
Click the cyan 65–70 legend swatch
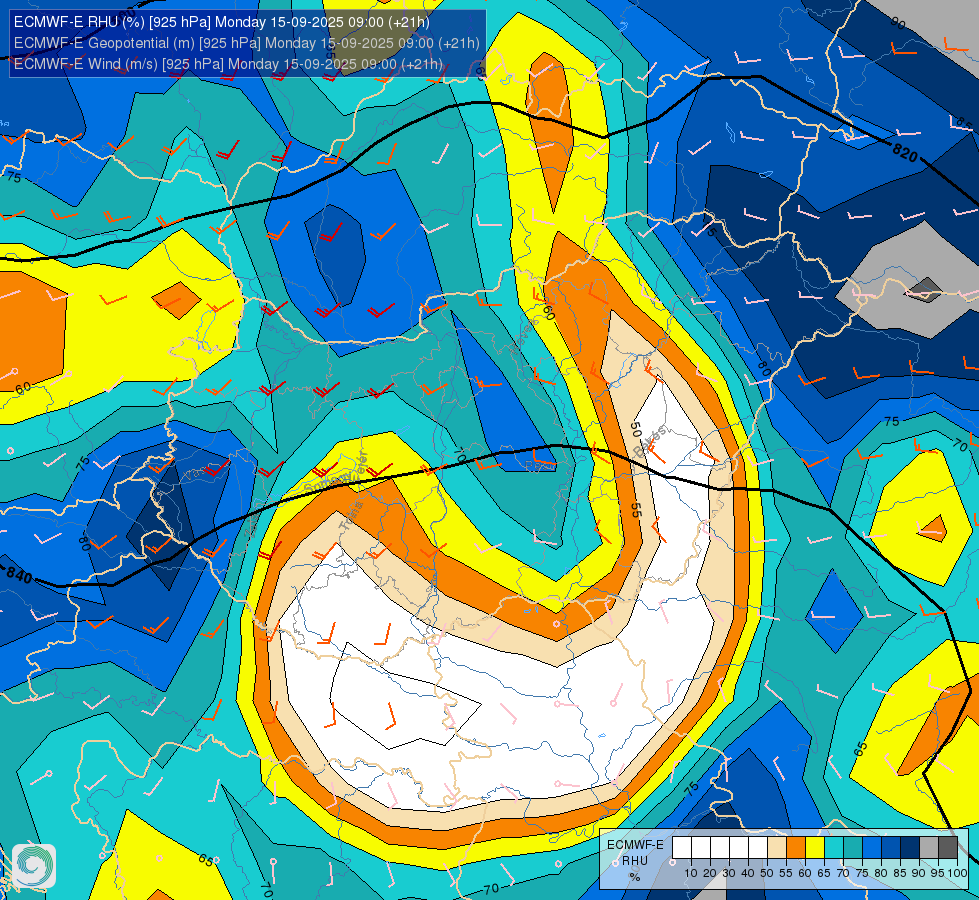834,848
